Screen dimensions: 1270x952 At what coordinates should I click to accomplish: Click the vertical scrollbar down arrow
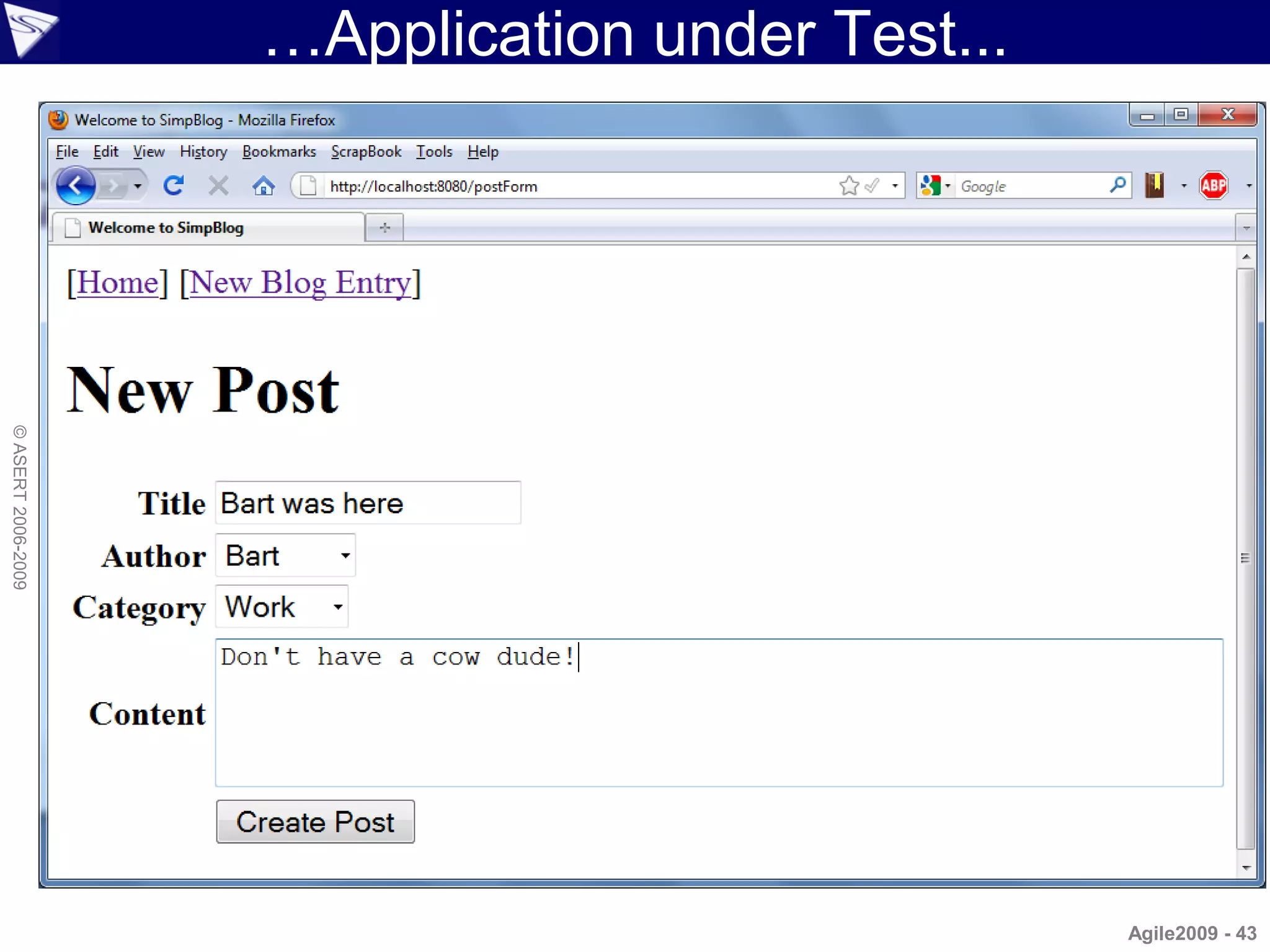pos(1246,868)
